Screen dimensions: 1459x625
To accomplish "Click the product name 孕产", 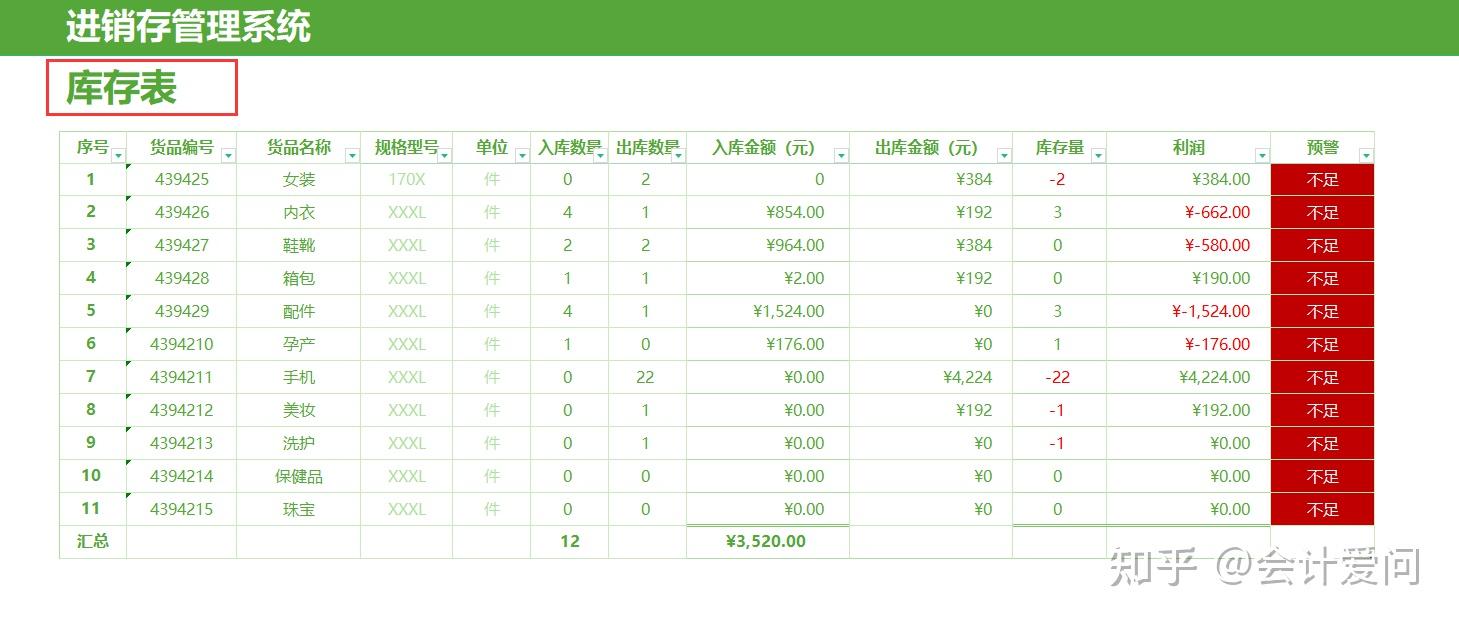I will click(x=299, y=344).
